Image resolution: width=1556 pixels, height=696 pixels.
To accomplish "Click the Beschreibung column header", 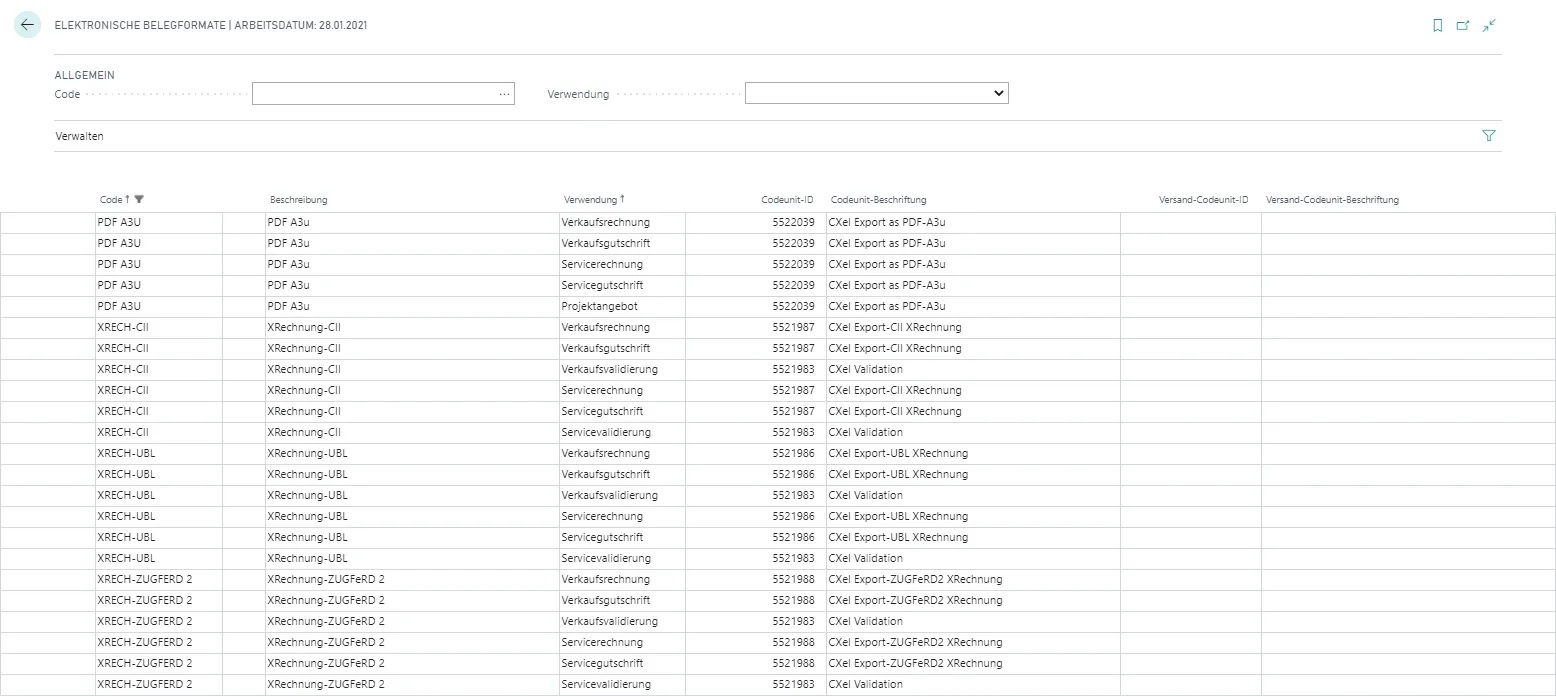I will (298, 200).
